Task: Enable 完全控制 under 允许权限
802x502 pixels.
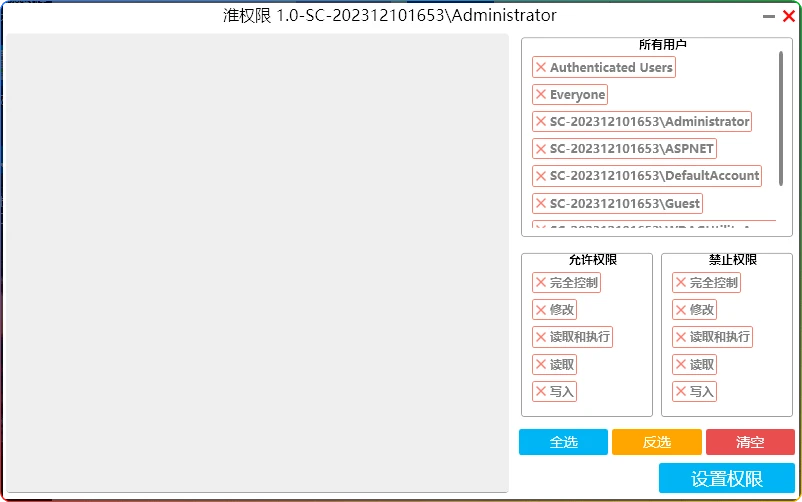Action: coord(566,283)
